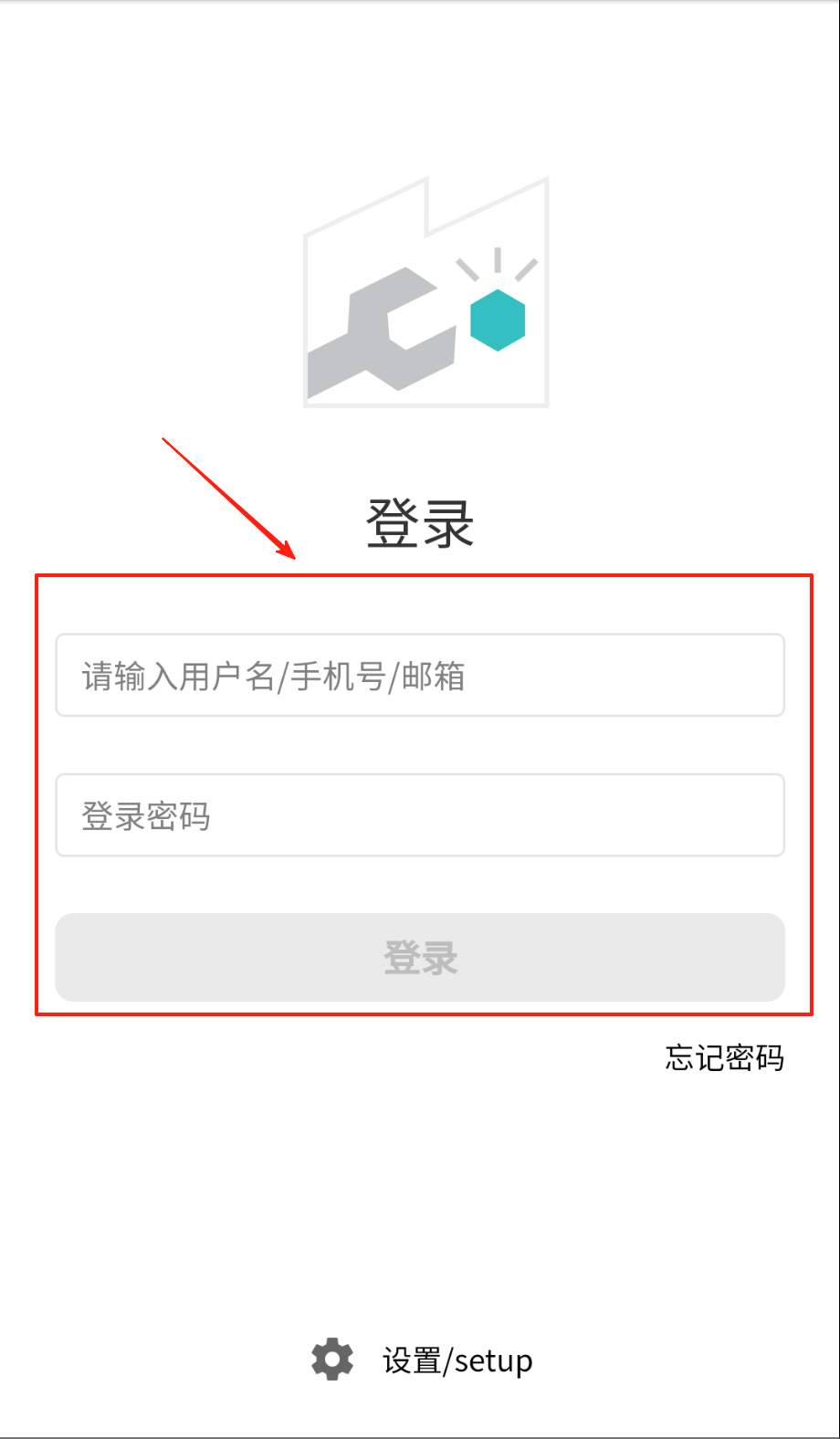Click the teal hexagon in the logo
Image resolution: width=840 pixels, height=1439 pixels.
(498, 320)
